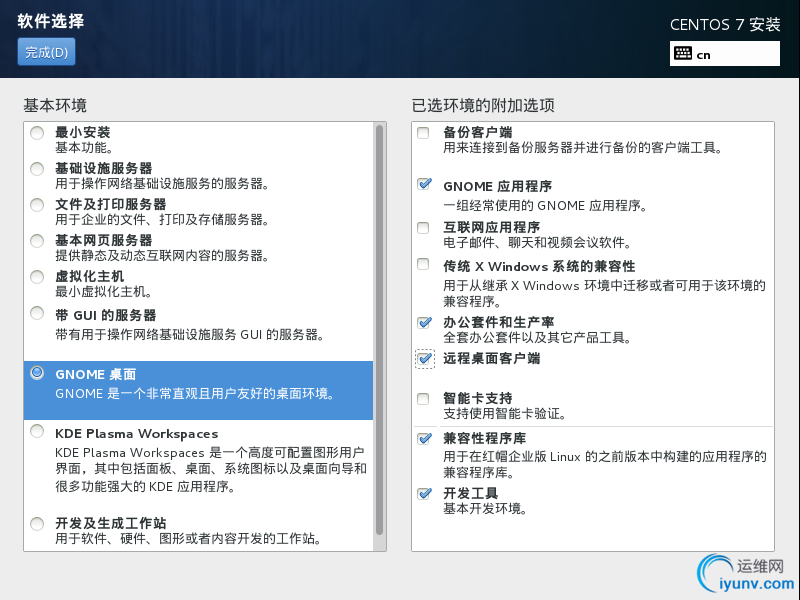This screenshot has height=600, width=800.
Task: Click description 支持使用智能卡验证。
Action: coord(505,414)
